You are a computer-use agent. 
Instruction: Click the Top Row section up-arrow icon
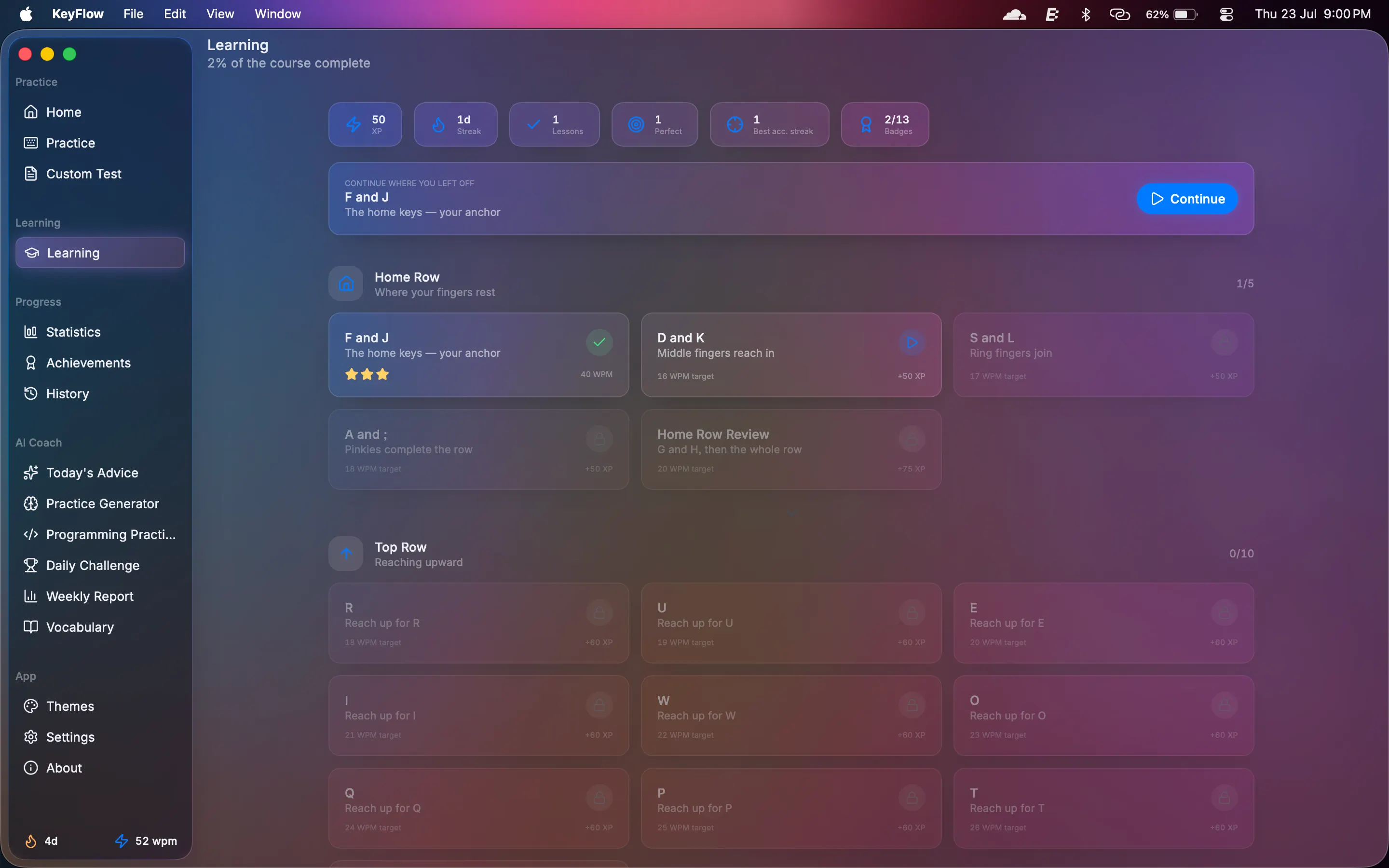(x=345, y=554)
